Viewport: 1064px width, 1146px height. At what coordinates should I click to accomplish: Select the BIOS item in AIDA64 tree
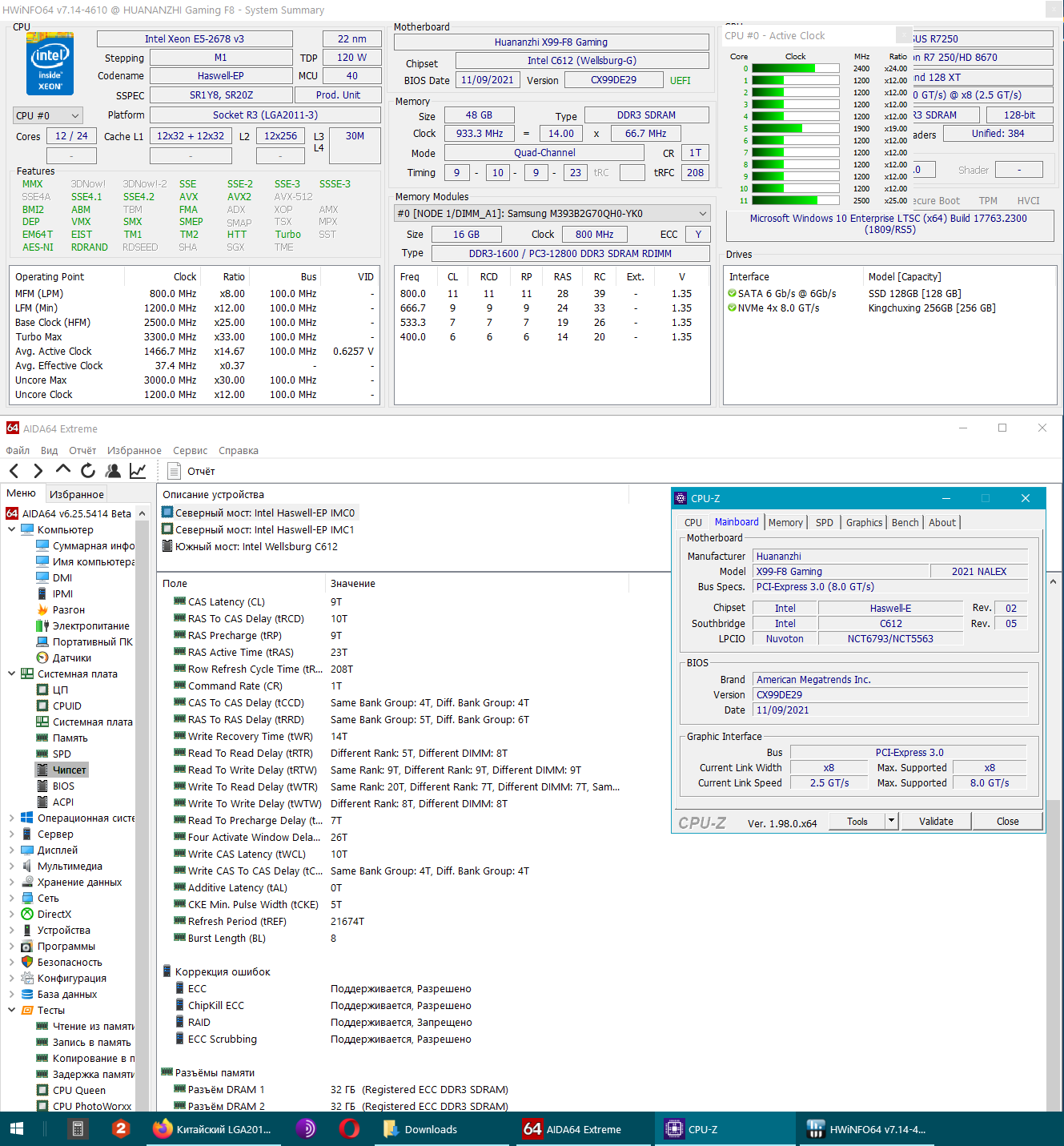[x=55, y=786]
